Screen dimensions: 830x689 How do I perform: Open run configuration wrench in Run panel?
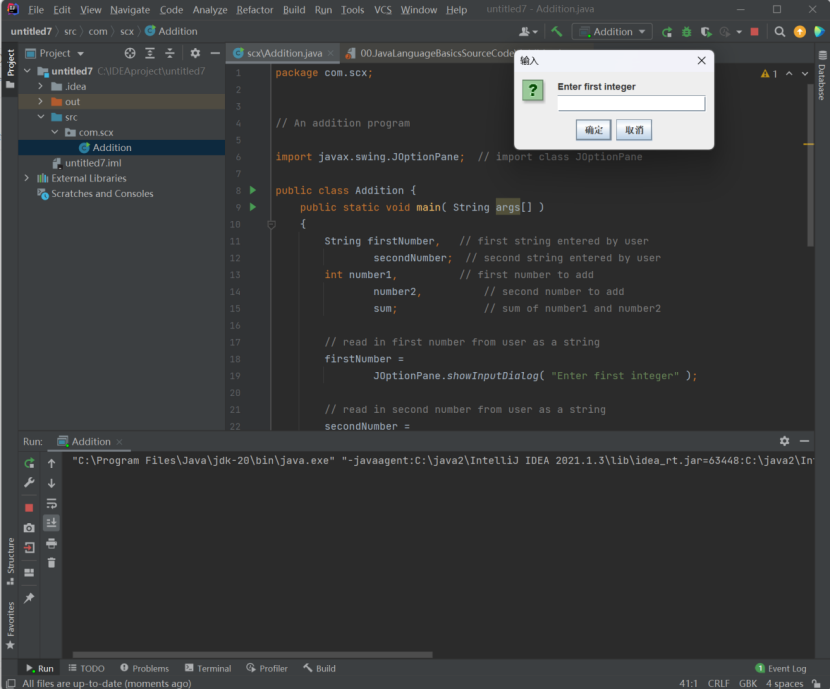29,482
